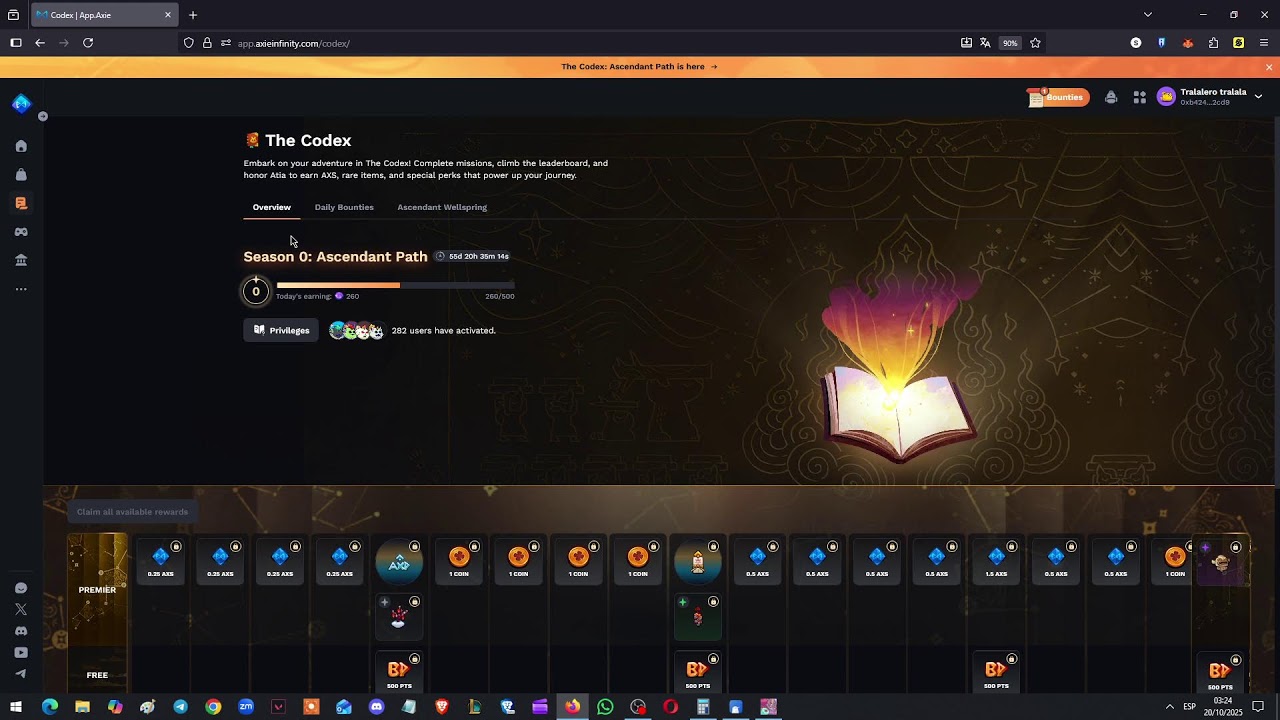This screenshot has width=1280, height=720.
Task: Open 'The Codex: Ascendant Path is here' link
Action: coord(639,67)
